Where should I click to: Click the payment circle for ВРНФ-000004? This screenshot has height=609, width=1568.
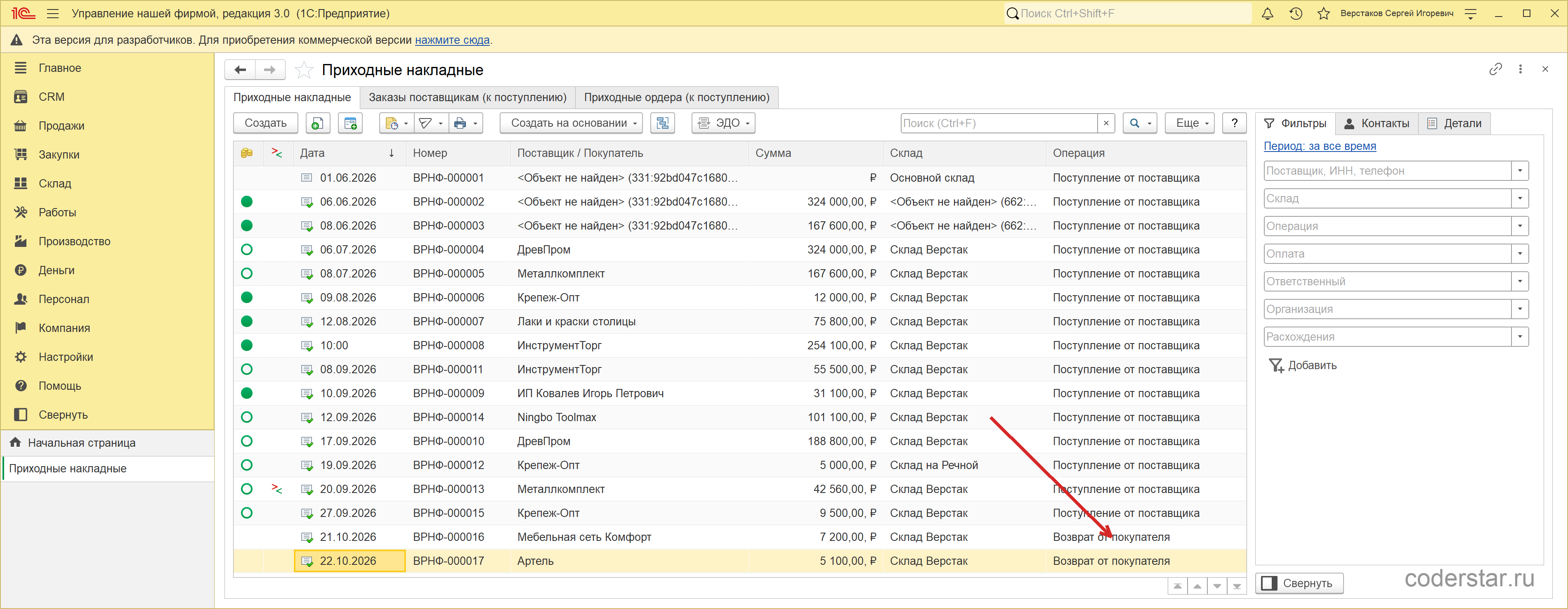tap(246, 250)
